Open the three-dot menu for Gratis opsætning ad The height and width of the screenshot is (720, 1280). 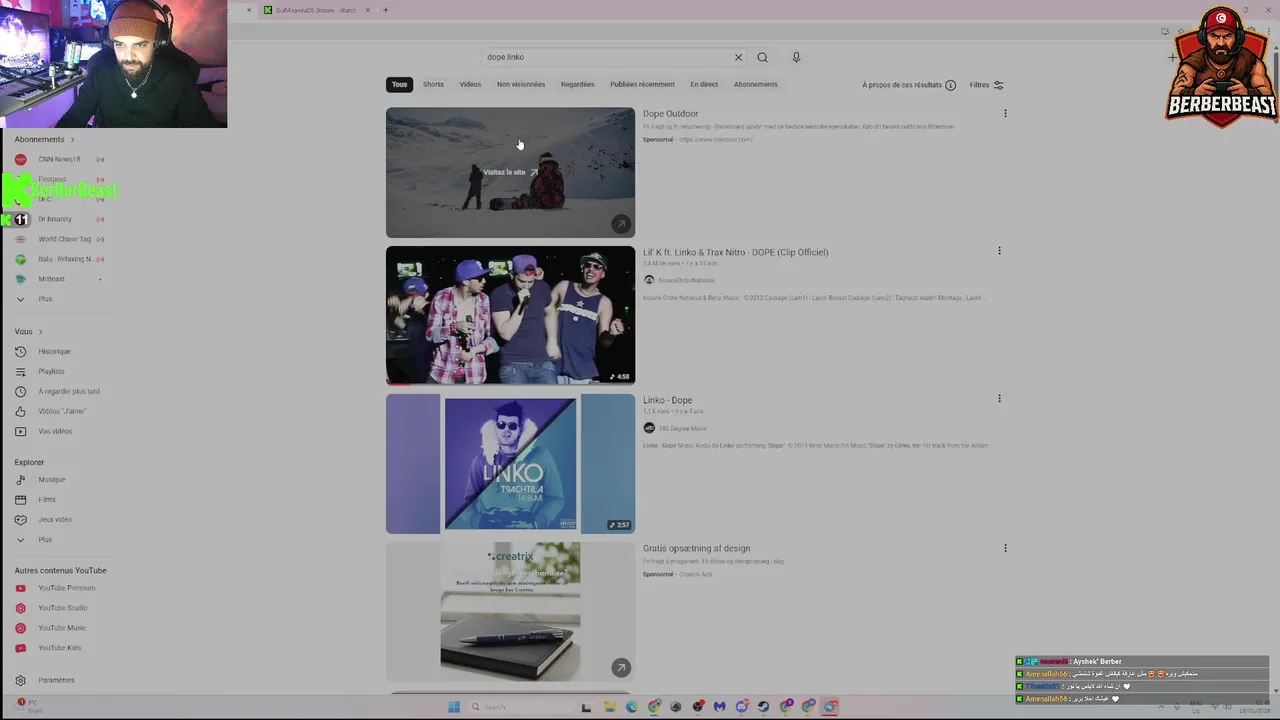click(x=1005, y=548)
